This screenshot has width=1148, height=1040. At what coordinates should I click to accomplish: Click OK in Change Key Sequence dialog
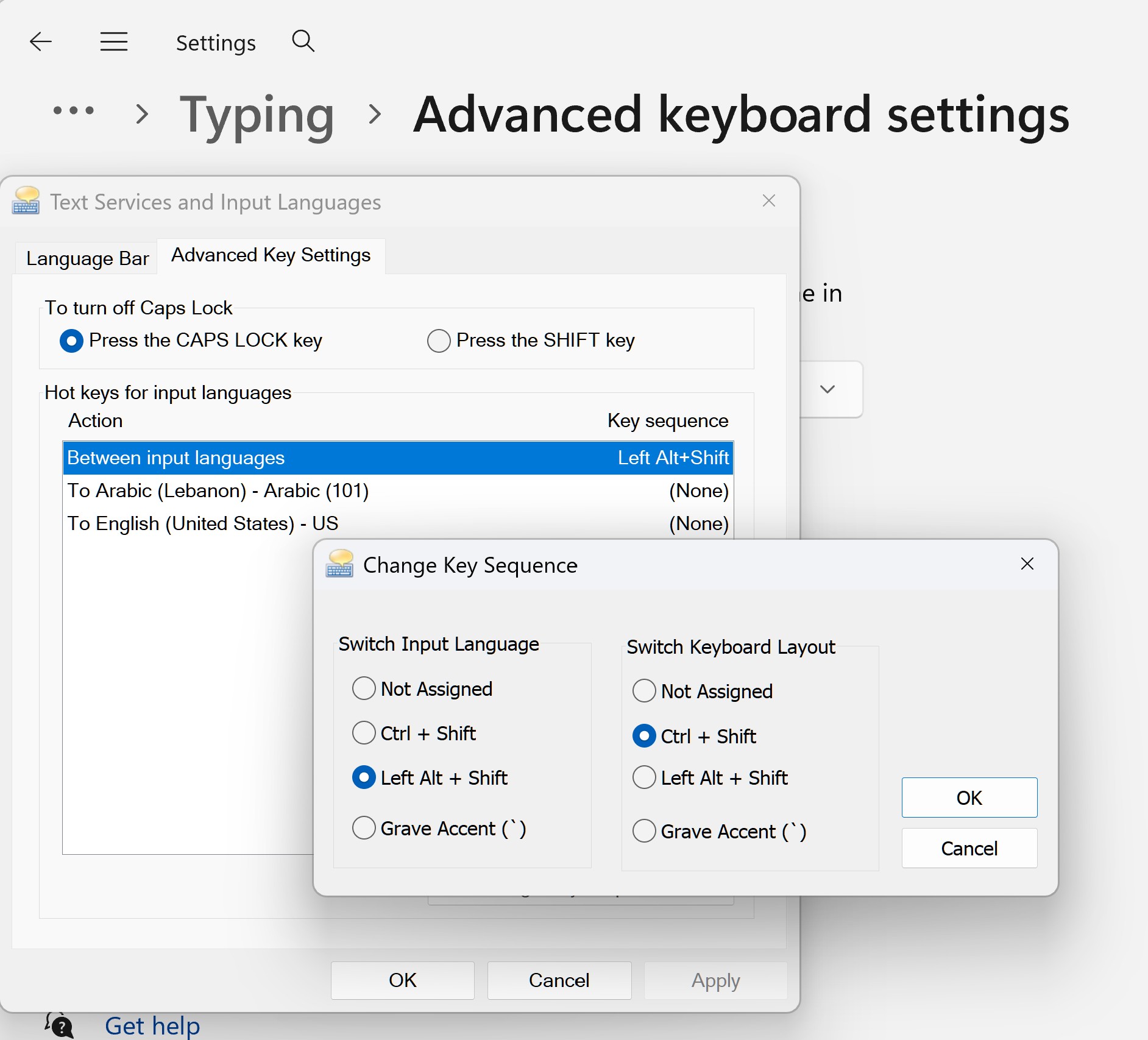click(969, 798)
